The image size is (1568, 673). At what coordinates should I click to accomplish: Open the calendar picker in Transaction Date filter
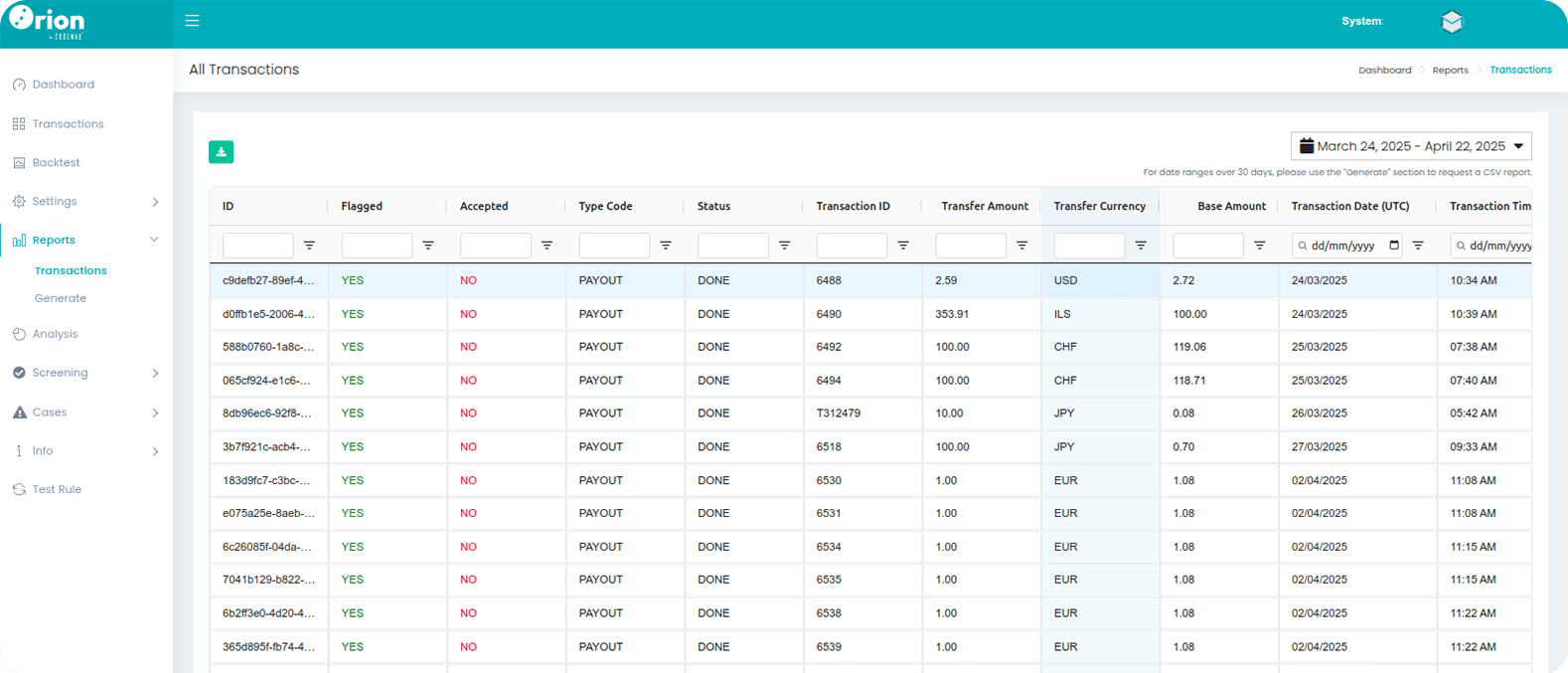tap(1394, 246)
